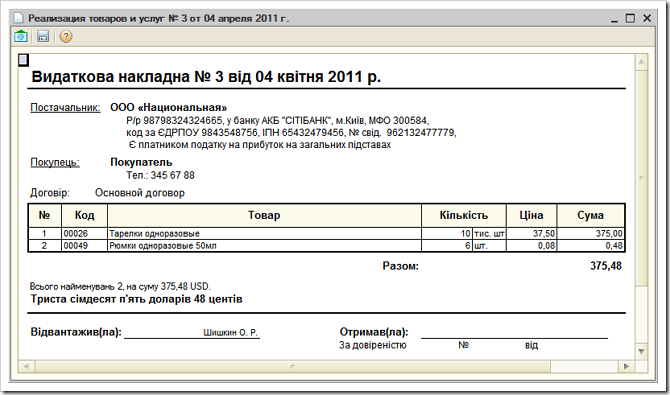The image size is (670, 395).
Task: Click the 'Код' column header
Action: point(85,215)
